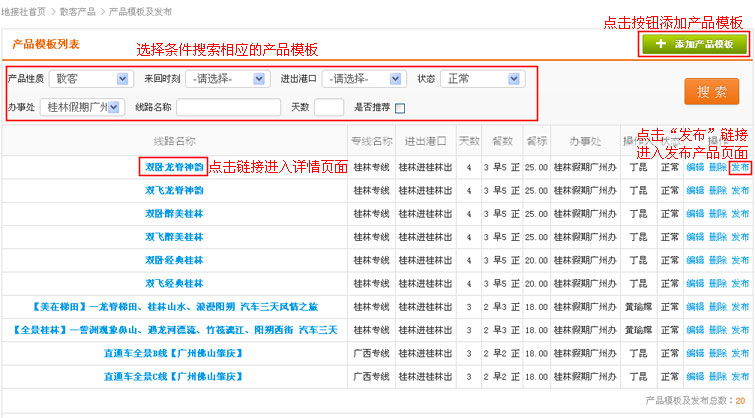Open the 产品性质 dropdown
The height and width of the screenshot is (418, 755).
pos(92,79)
